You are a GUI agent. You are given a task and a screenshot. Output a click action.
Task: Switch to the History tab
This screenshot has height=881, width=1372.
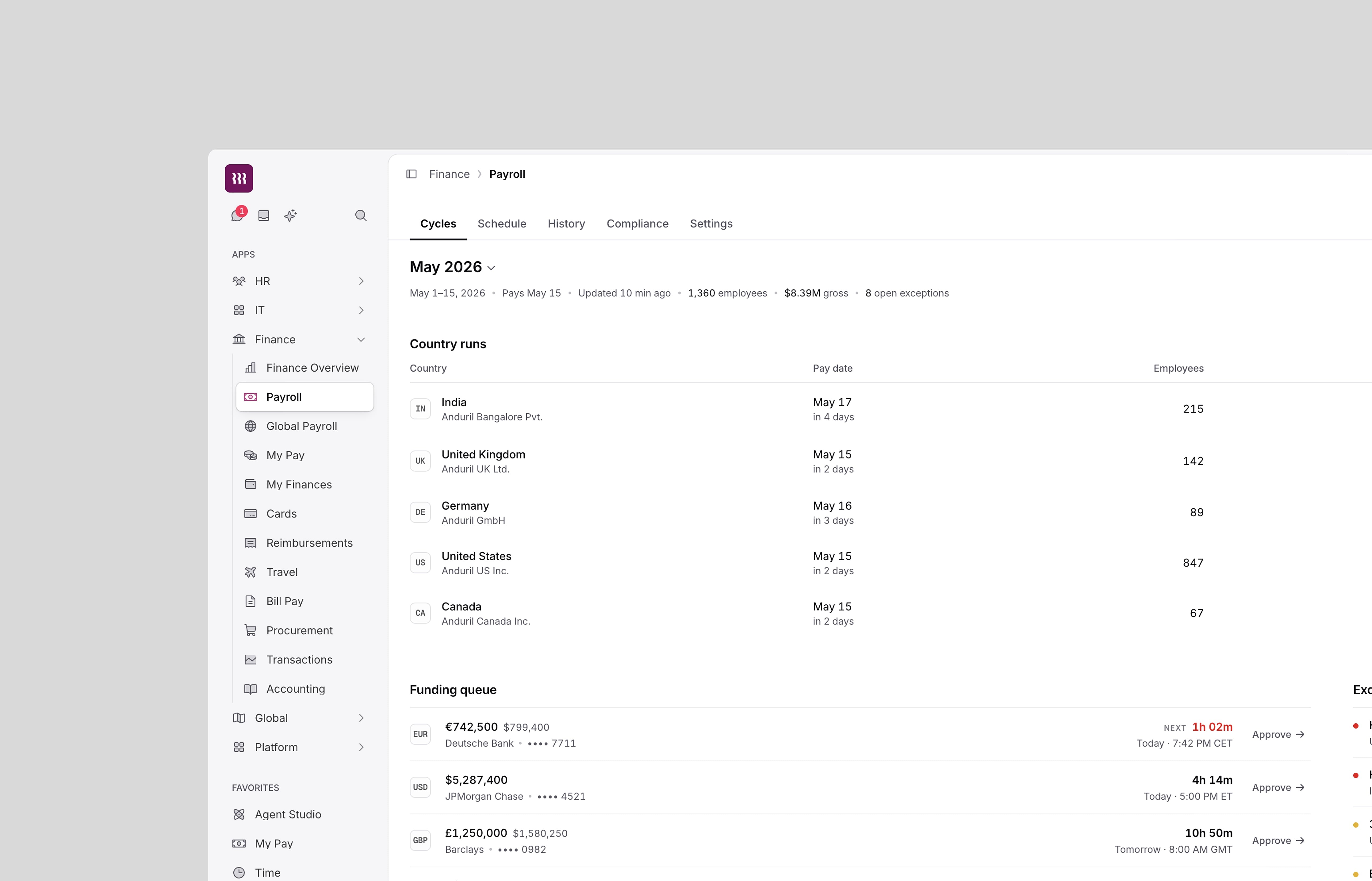tap(566, 224)
